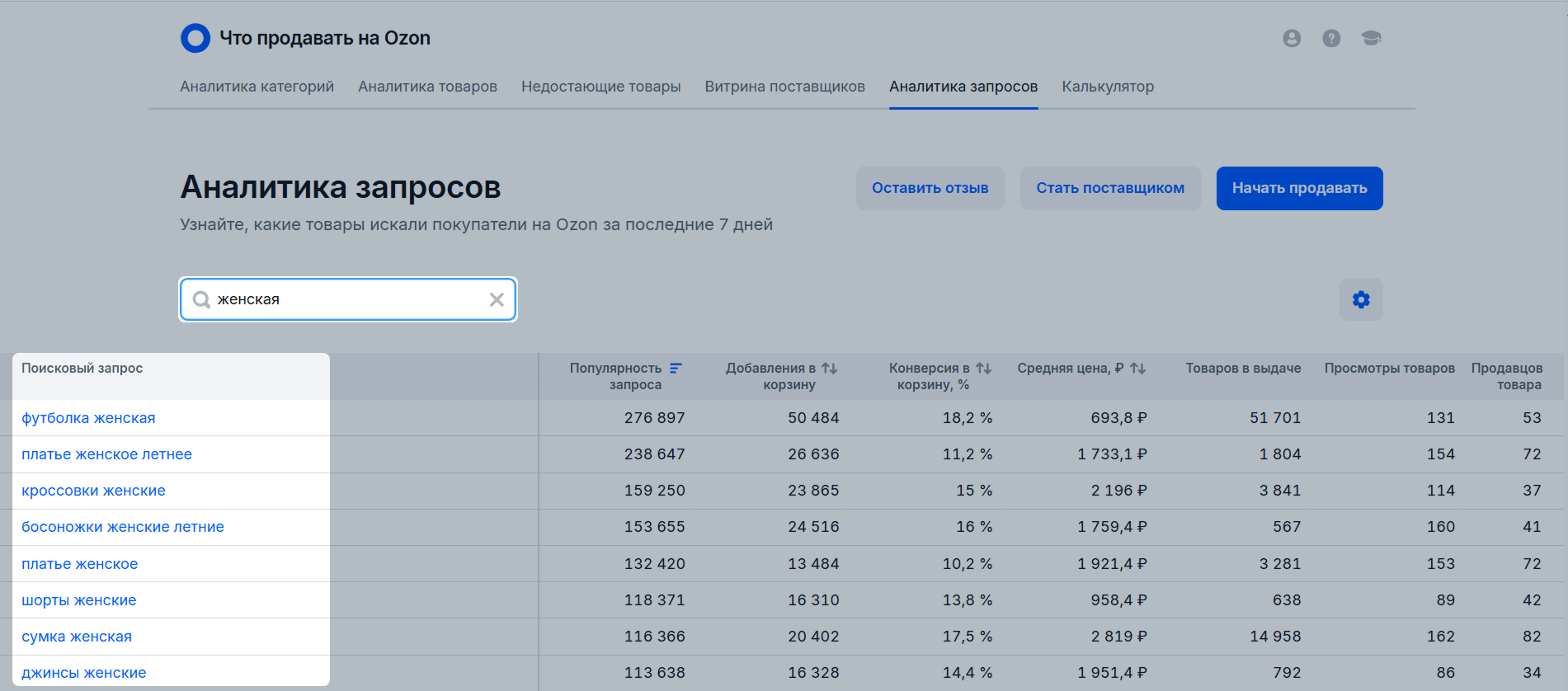Switch to Аналитика товаров tab
Screen dimensions: 1568x691
click(x=427, y=87)
